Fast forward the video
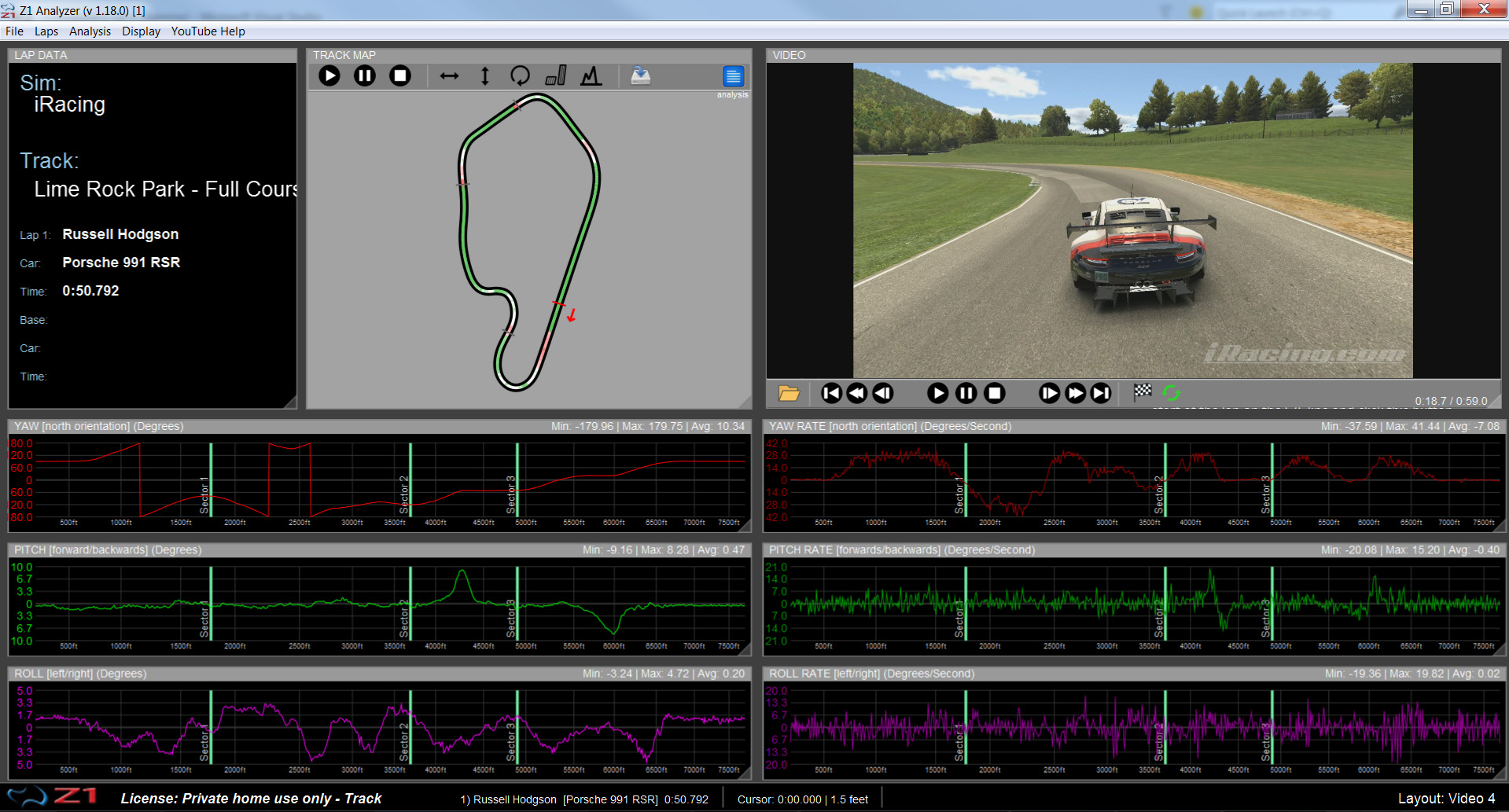The height and width of the screenshot is (812, 1509). [1075, 393]
